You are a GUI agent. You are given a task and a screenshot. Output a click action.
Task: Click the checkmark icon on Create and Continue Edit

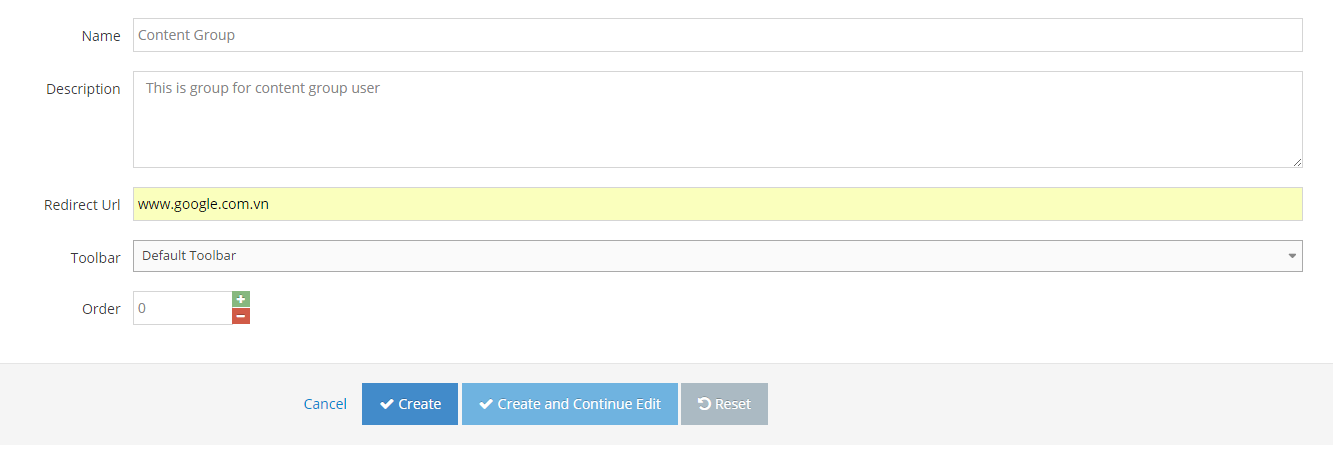486,404
